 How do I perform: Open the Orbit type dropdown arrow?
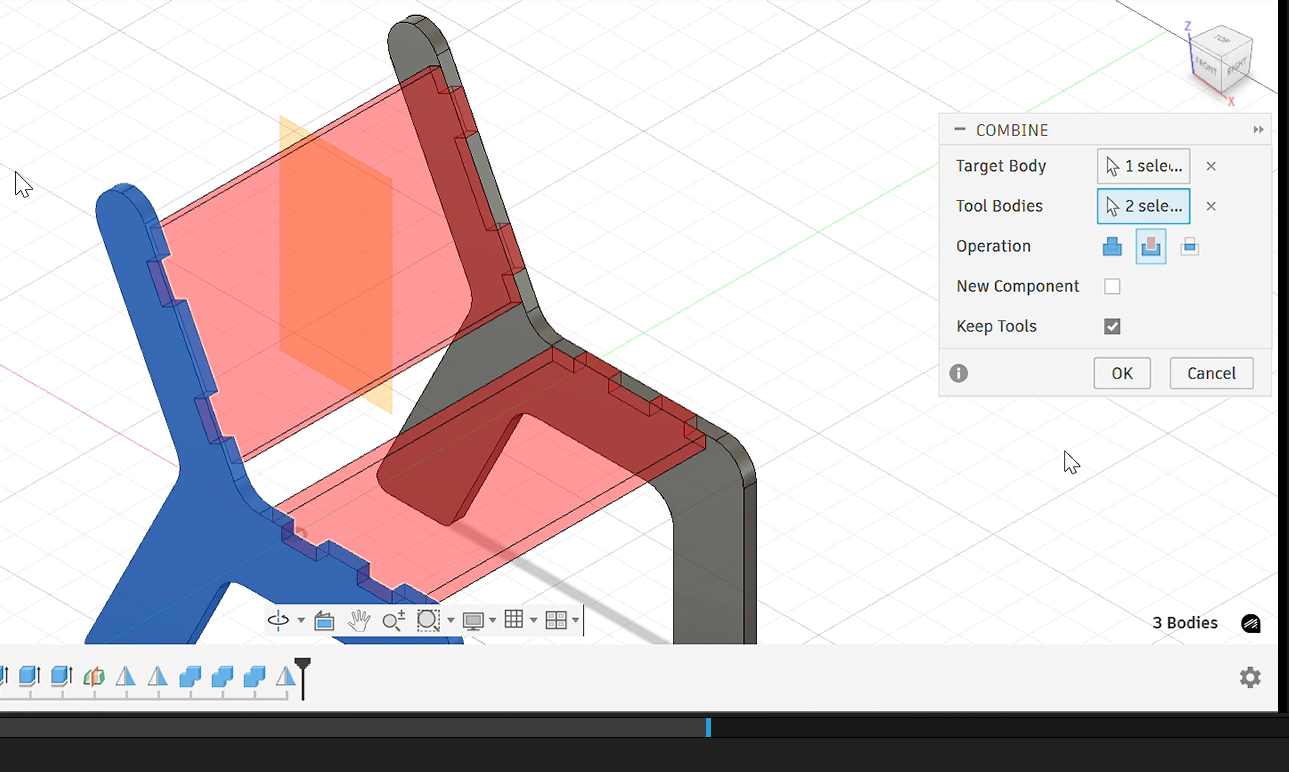coord(300,621)
